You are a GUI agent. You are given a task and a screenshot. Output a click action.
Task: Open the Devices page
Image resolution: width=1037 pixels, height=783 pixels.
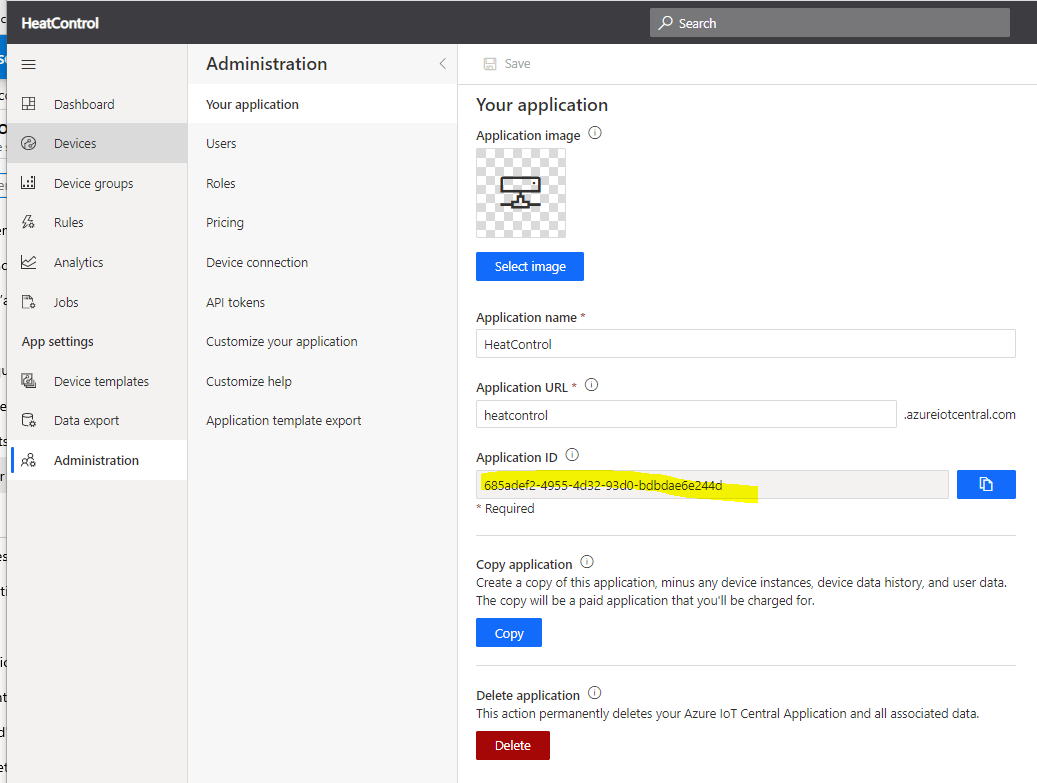click(97, 143)
